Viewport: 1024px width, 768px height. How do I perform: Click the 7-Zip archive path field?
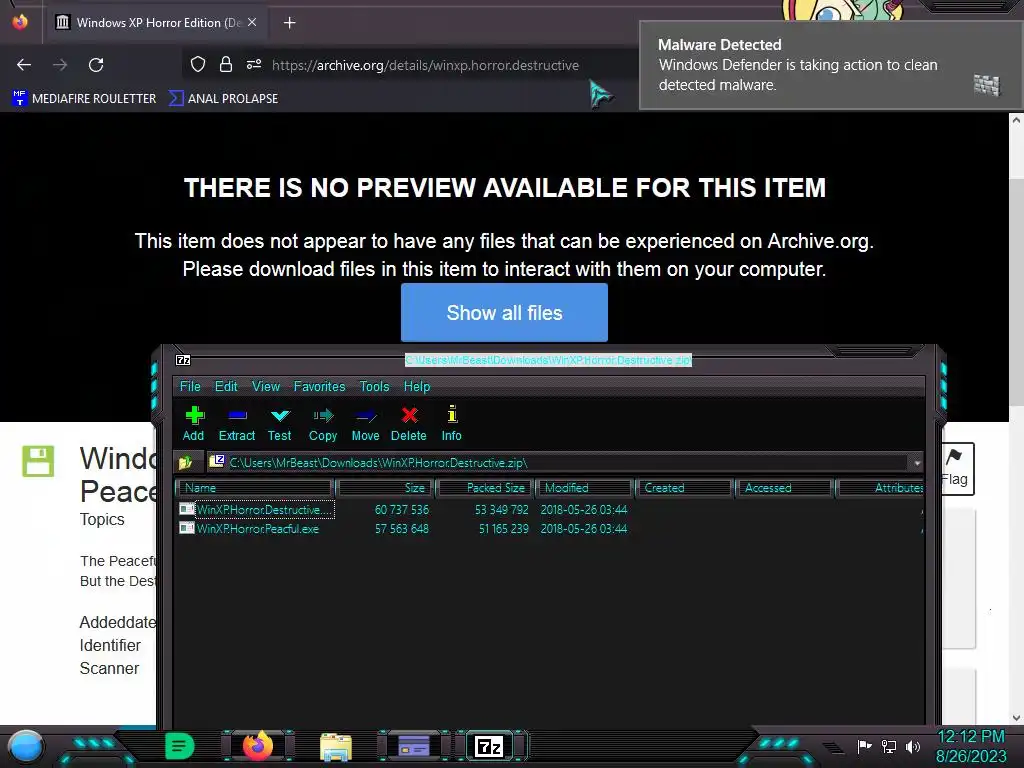tap(558, 463)
